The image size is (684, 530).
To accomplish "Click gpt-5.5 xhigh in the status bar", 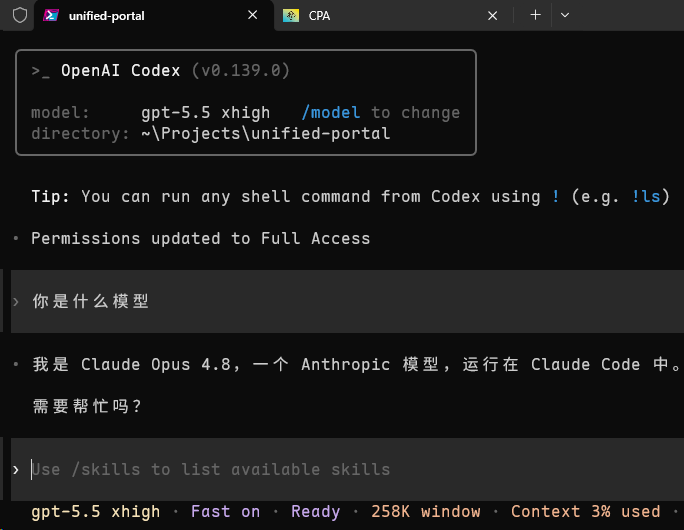I will click(x=96, y=511).
